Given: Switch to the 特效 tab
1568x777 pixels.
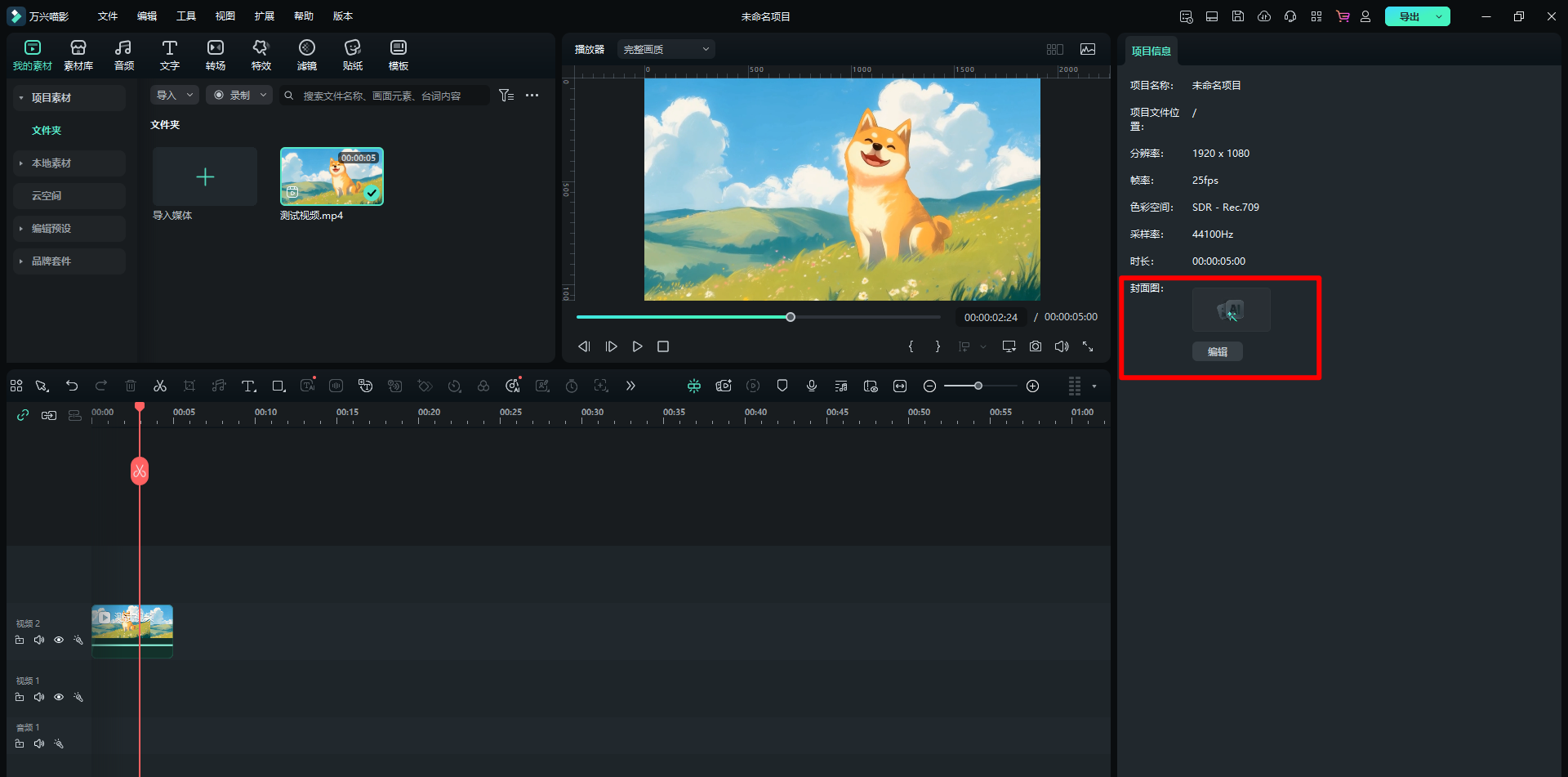Looking at the screenshot, I should [x=261, y=55].
